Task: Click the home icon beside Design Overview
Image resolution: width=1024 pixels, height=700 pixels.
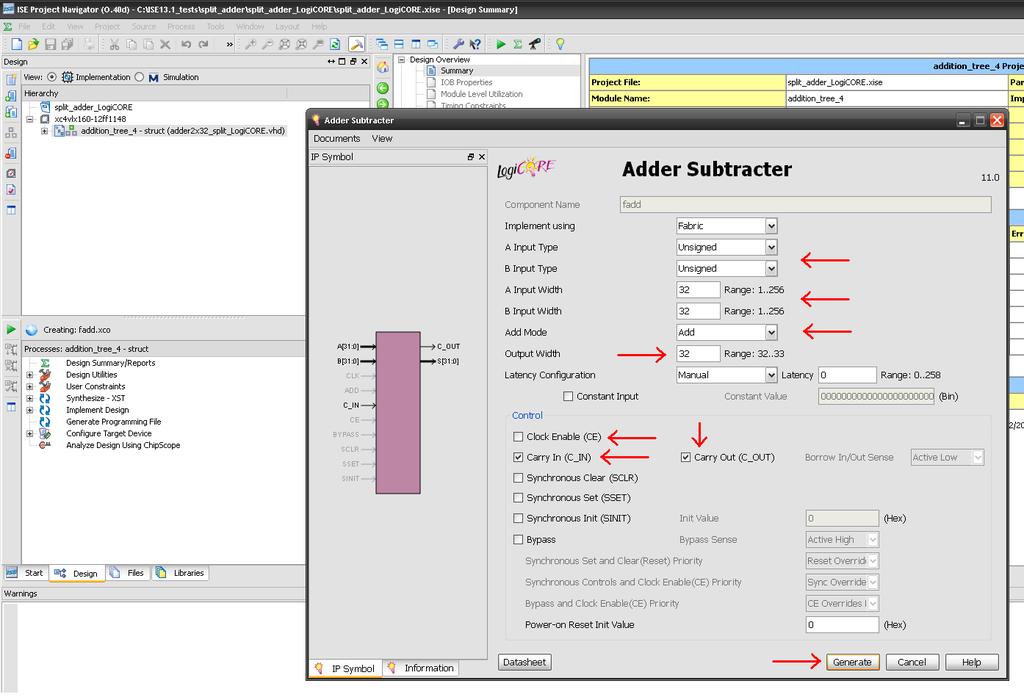Action: point(383,67)
